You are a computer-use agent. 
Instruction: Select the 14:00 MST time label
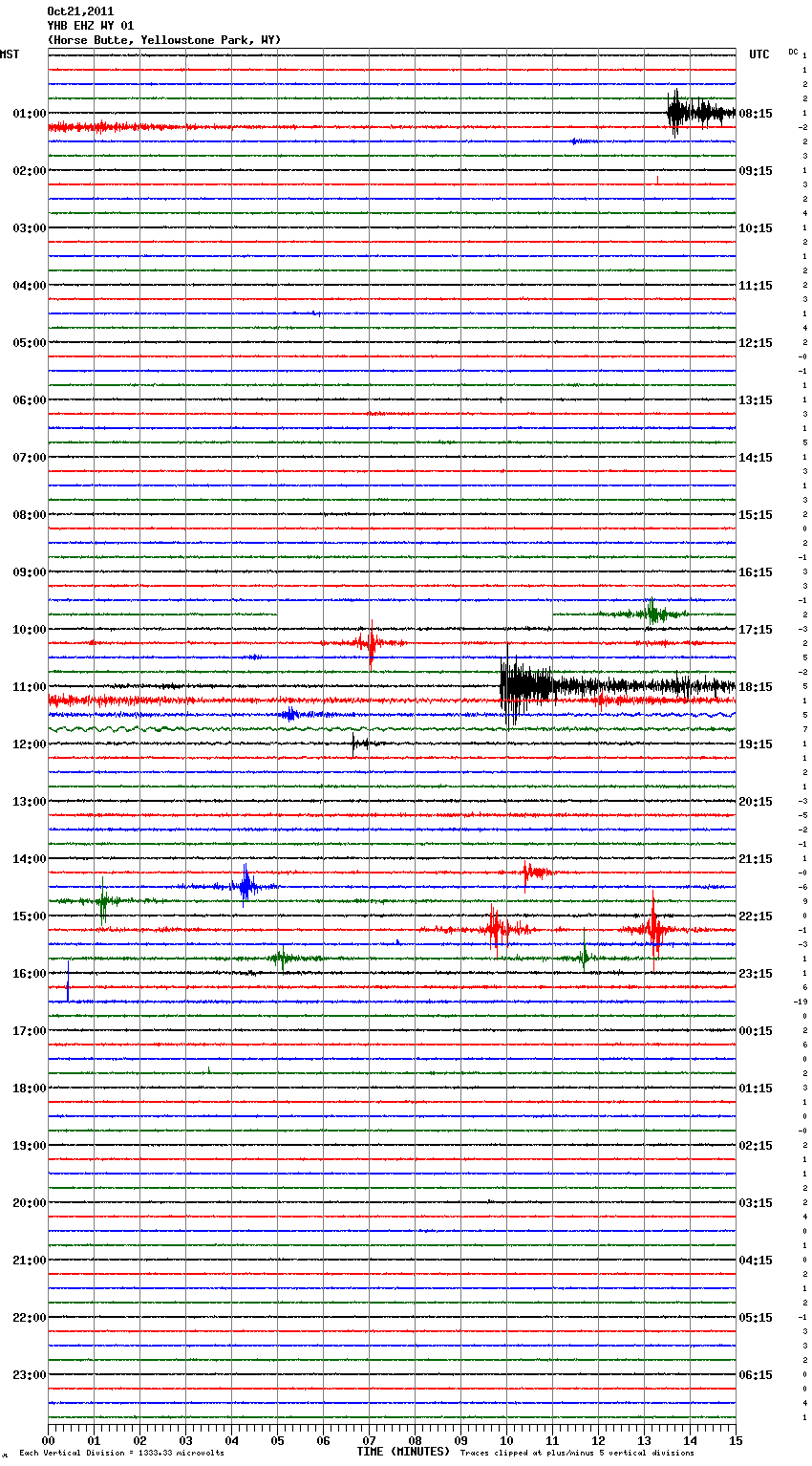[30, 859]
